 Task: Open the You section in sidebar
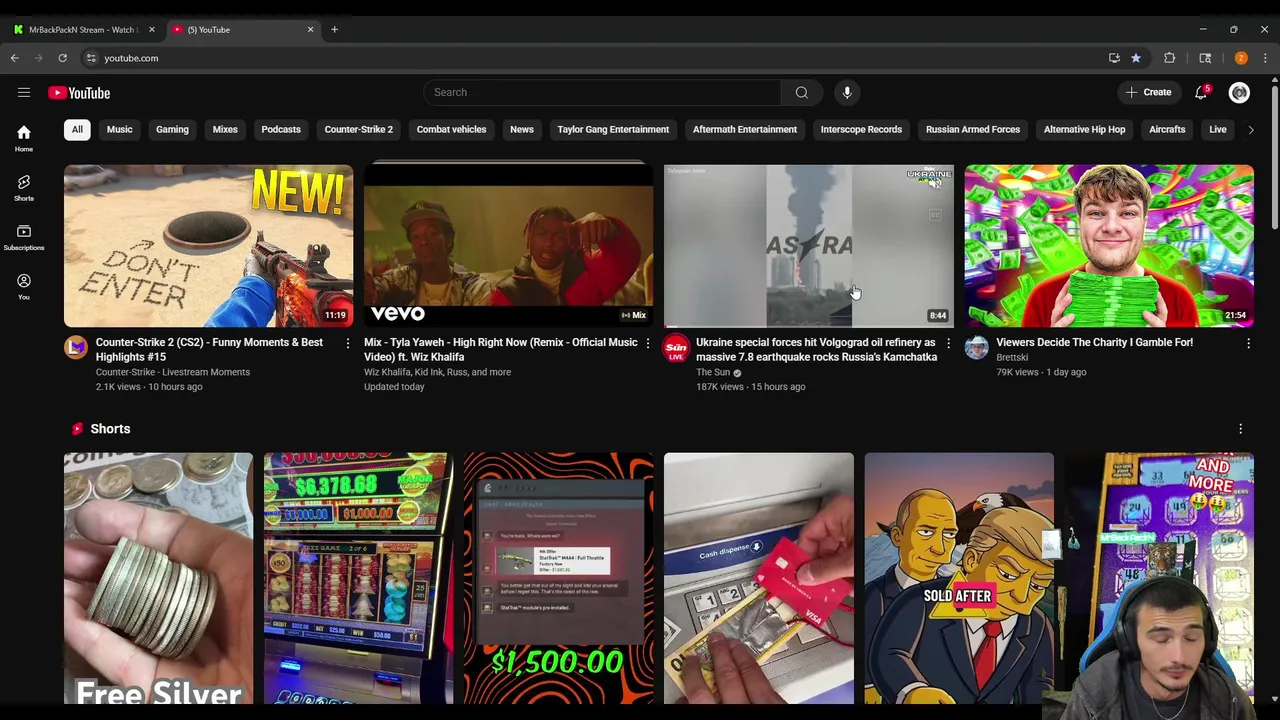(x=24, y=286)
